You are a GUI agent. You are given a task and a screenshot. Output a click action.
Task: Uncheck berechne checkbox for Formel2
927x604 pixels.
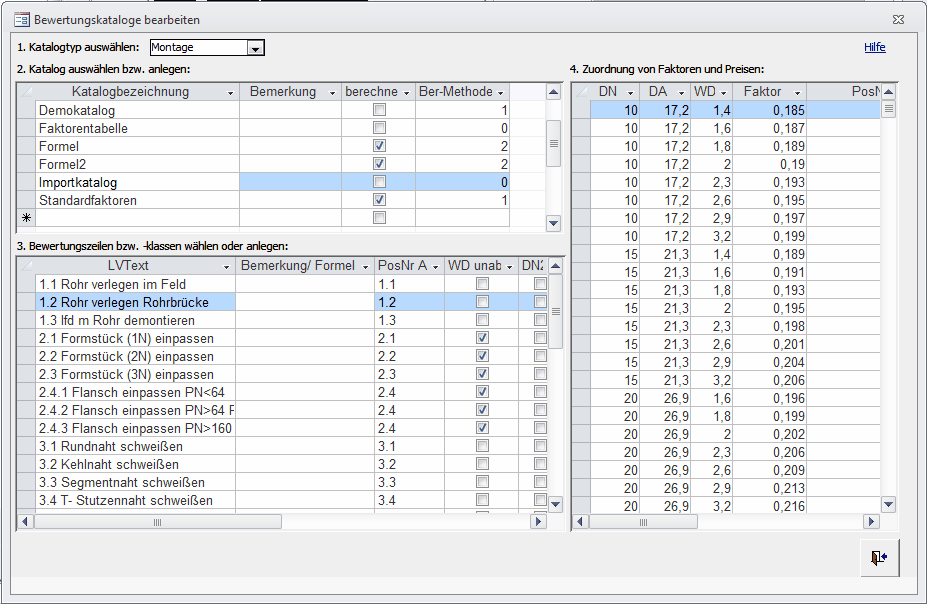(379, 164)
